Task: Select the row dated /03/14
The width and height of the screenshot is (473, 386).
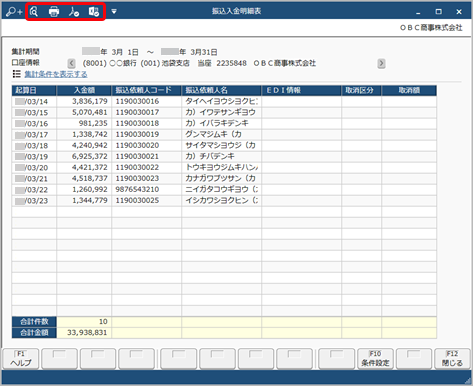Action: pos(224,101)
